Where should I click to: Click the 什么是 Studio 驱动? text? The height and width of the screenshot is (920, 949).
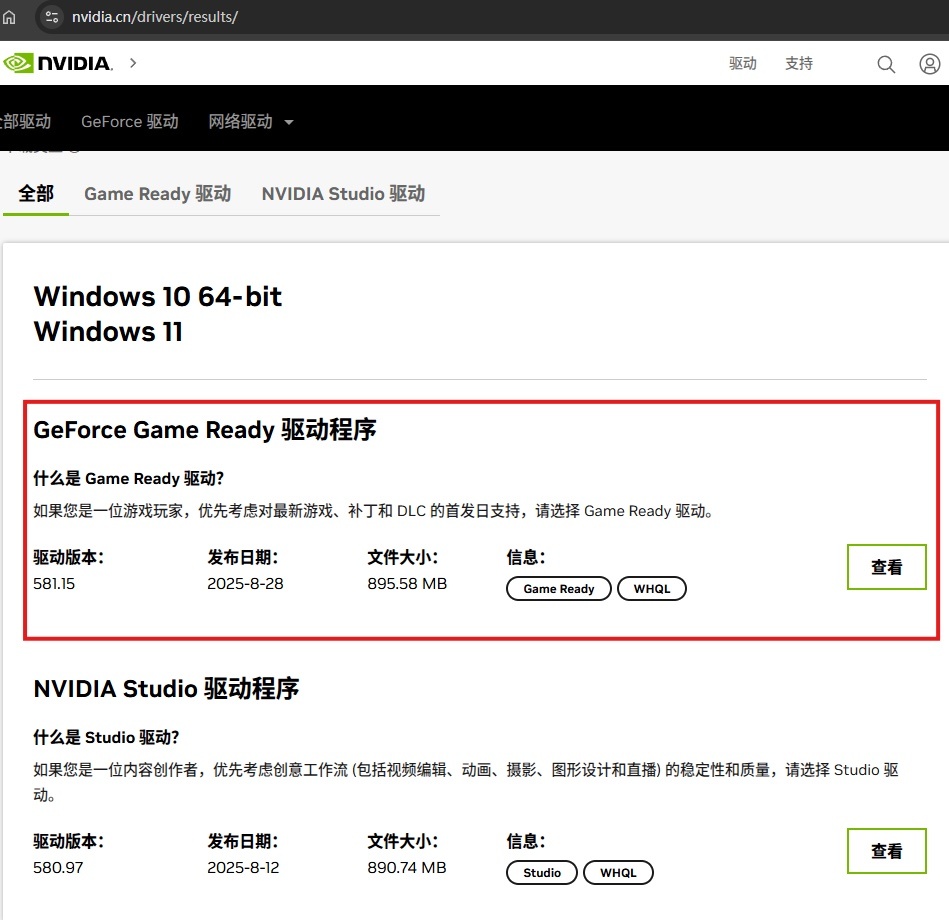tap(106, 738)
